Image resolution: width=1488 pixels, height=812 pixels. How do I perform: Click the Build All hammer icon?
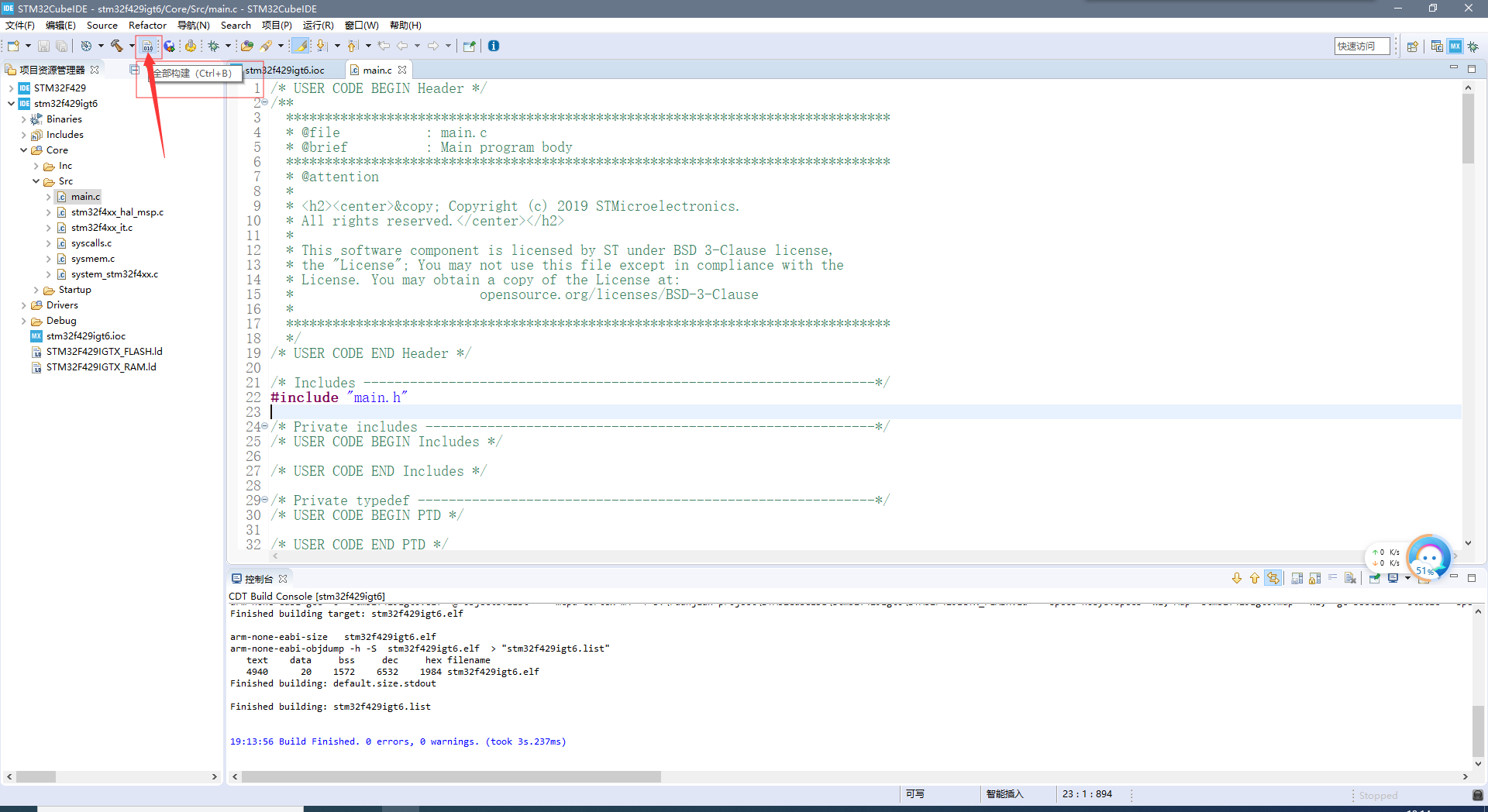(x=116, y=46)
